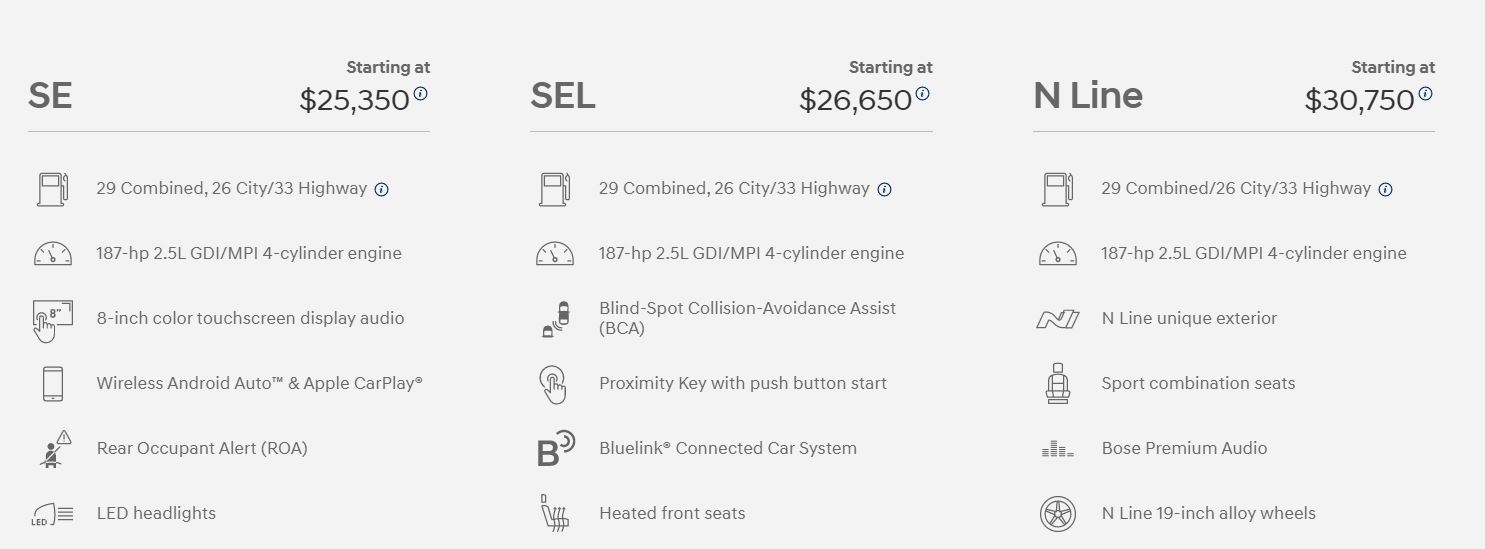Click Blind-Spot Collision-Avoidance Assist text
This screenshot has height=549, width=1485.
[747, 318]
